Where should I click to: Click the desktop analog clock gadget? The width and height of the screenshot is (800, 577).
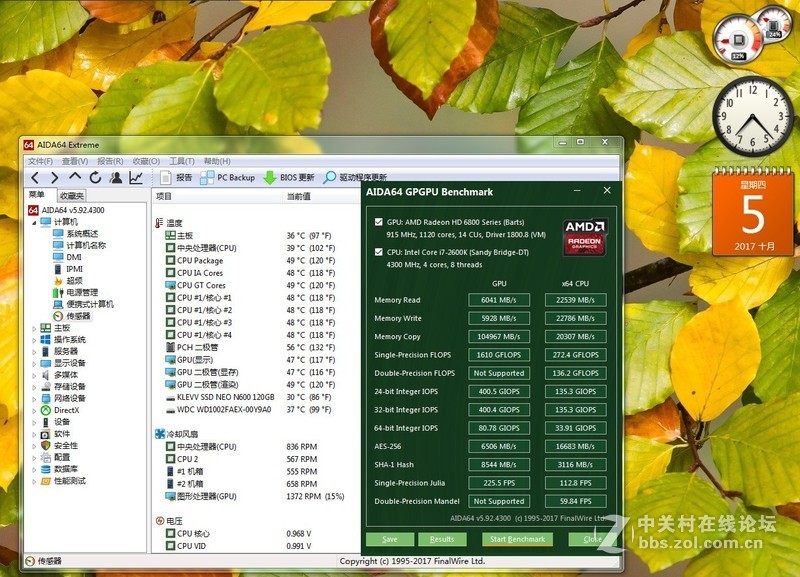(753, 116)
